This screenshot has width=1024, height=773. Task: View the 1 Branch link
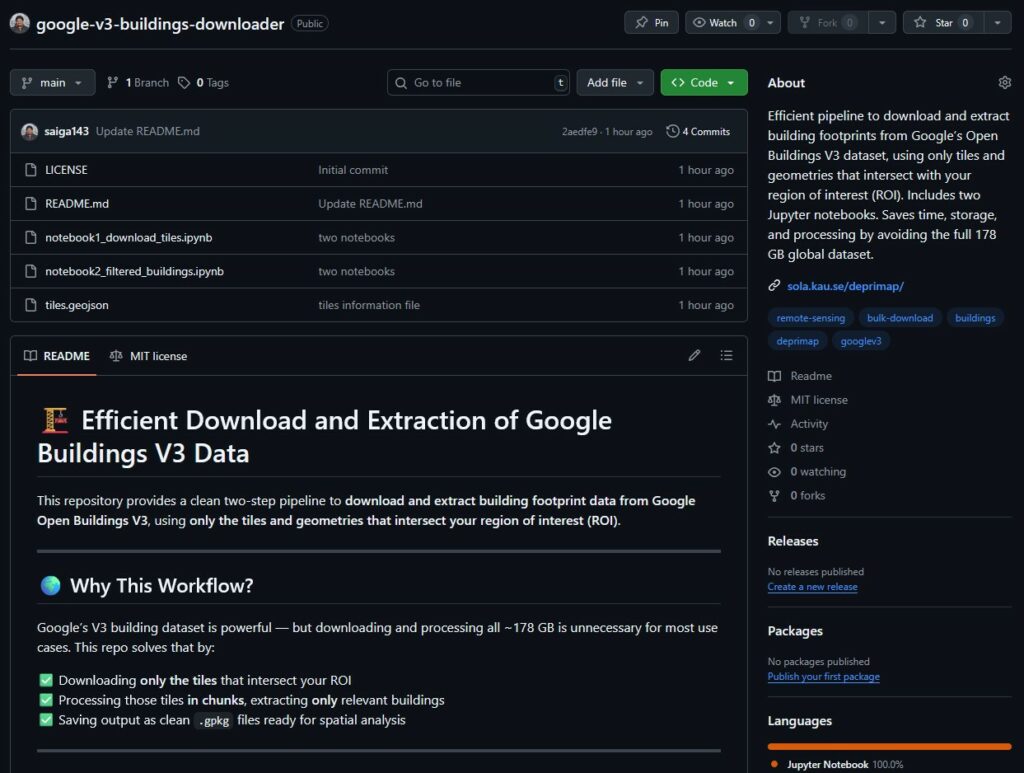pyautogui.click(x=138, y=83)
